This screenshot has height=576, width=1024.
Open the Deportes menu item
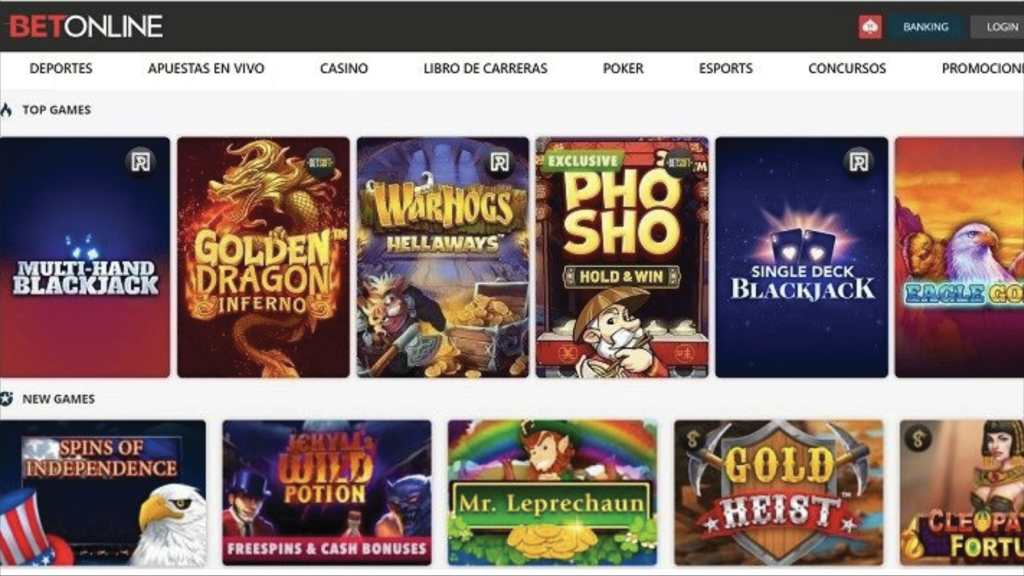click(x=61, y=69)
